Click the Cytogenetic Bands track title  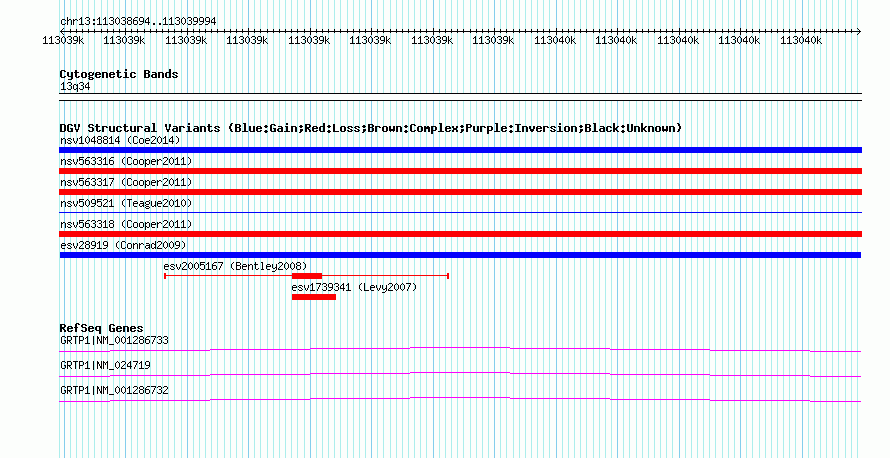(x=119, y=74)
